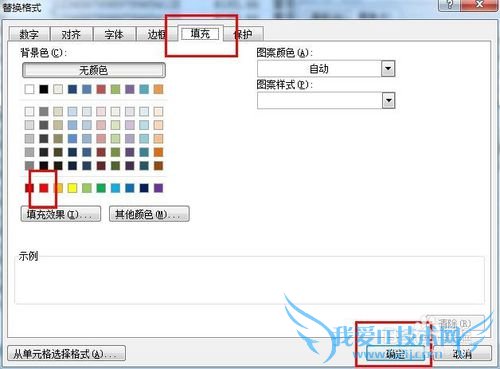This screenshot has width=500, height=369.
Task: Pick aqua swatch in top theme row
Action: [x=144, y=89]
